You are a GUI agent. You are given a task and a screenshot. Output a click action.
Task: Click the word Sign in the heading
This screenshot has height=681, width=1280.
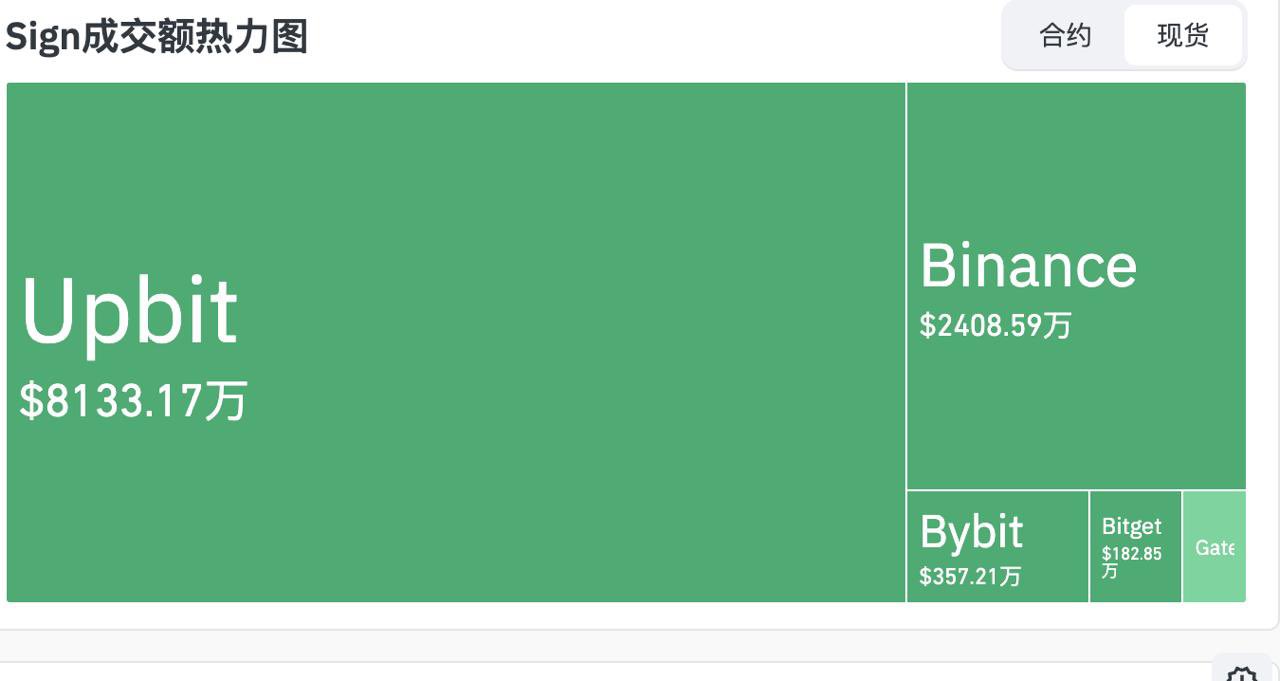tap(41, 37)
